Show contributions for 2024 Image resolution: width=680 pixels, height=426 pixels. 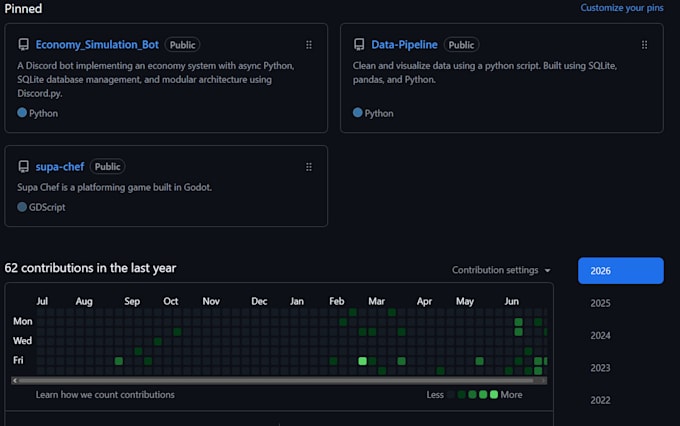click(x=600, y=335)
